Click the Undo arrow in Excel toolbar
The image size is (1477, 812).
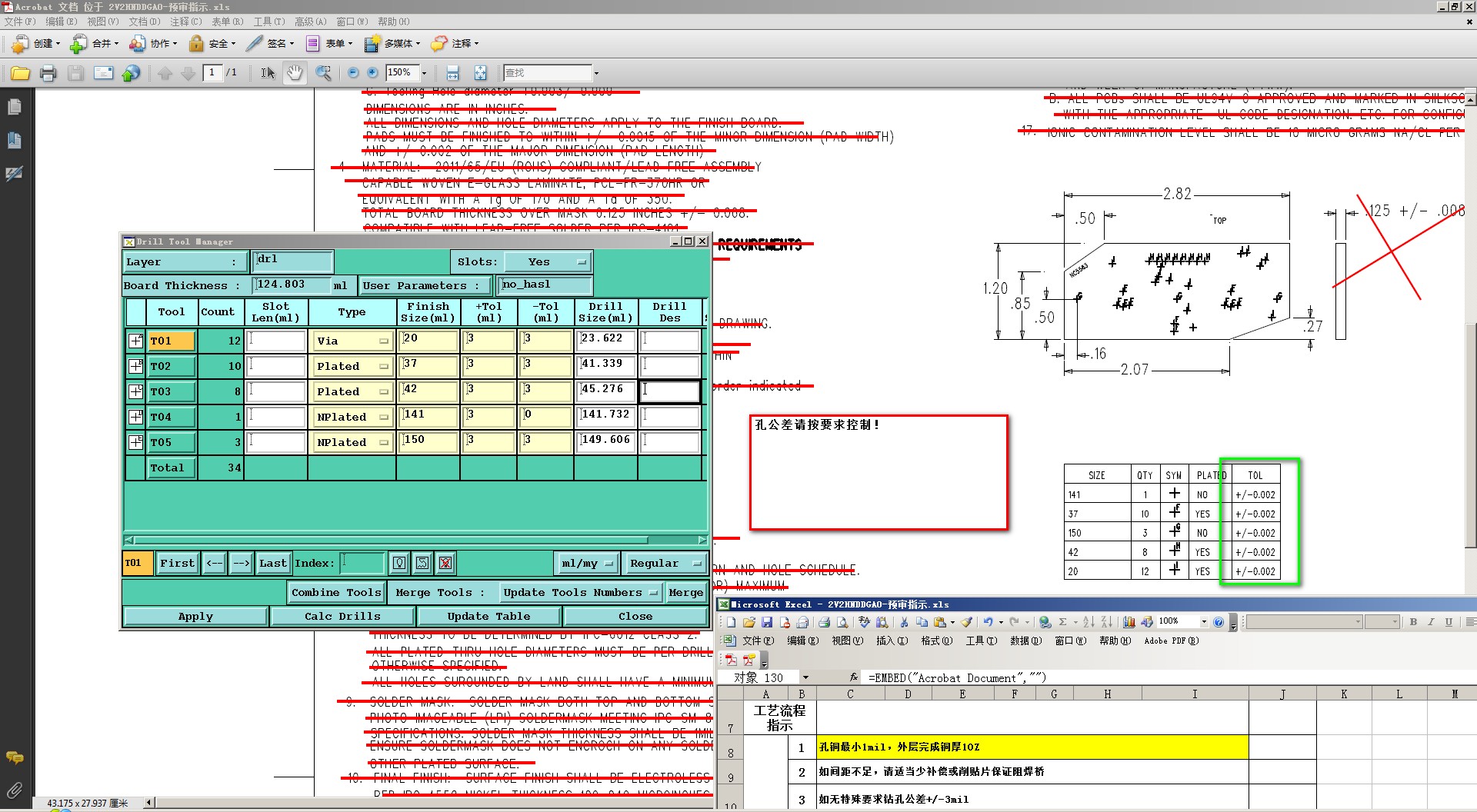tap(989, 622)
